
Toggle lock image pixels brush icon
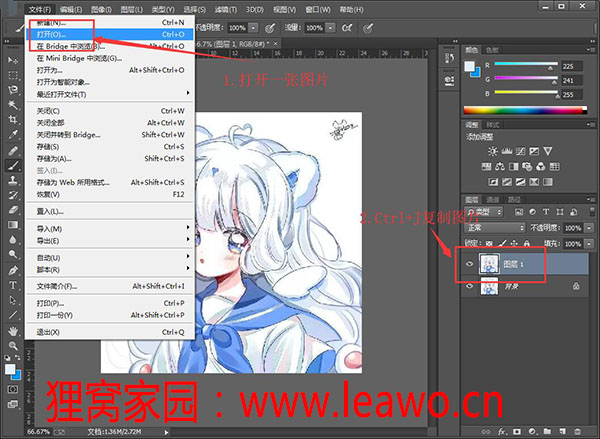pos(502,243)
